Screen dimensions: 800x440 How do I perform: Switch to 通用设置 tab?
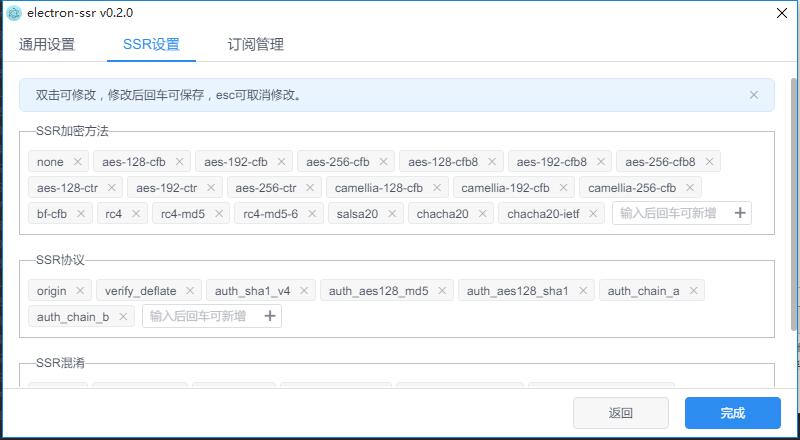[47, 44]
